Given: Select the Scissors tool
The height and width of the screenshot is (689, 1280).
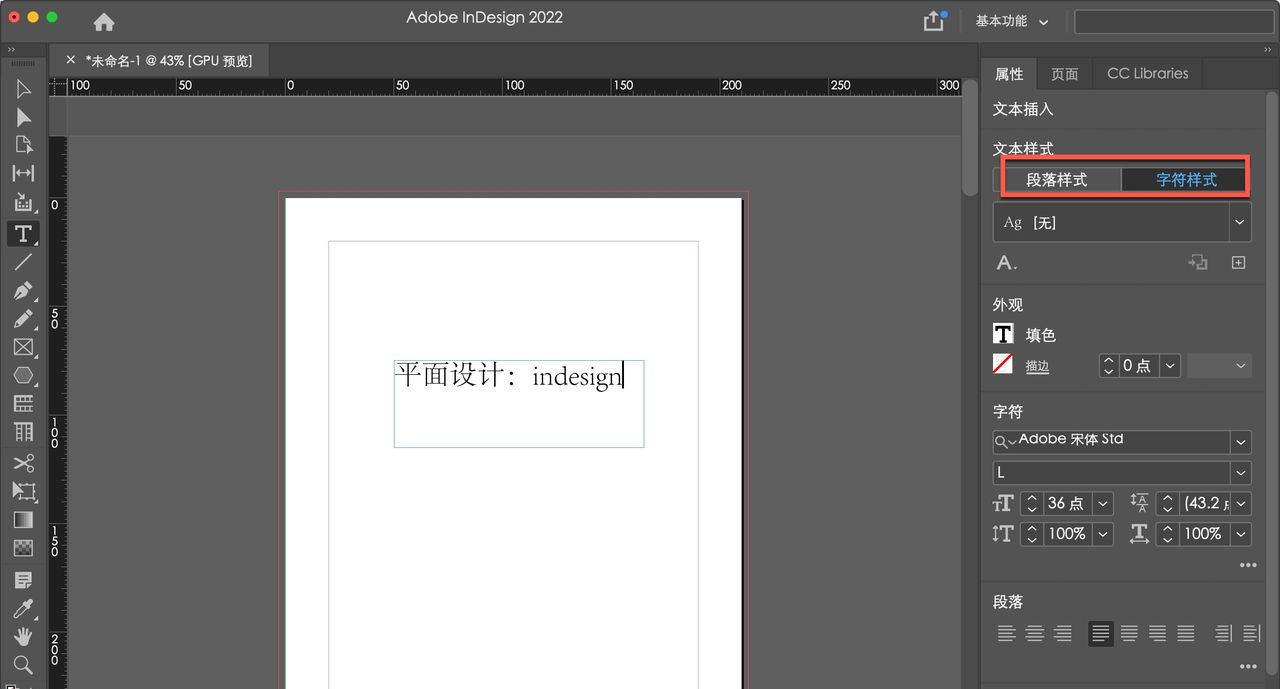Looking at the screenshot, I should (24, 462).
